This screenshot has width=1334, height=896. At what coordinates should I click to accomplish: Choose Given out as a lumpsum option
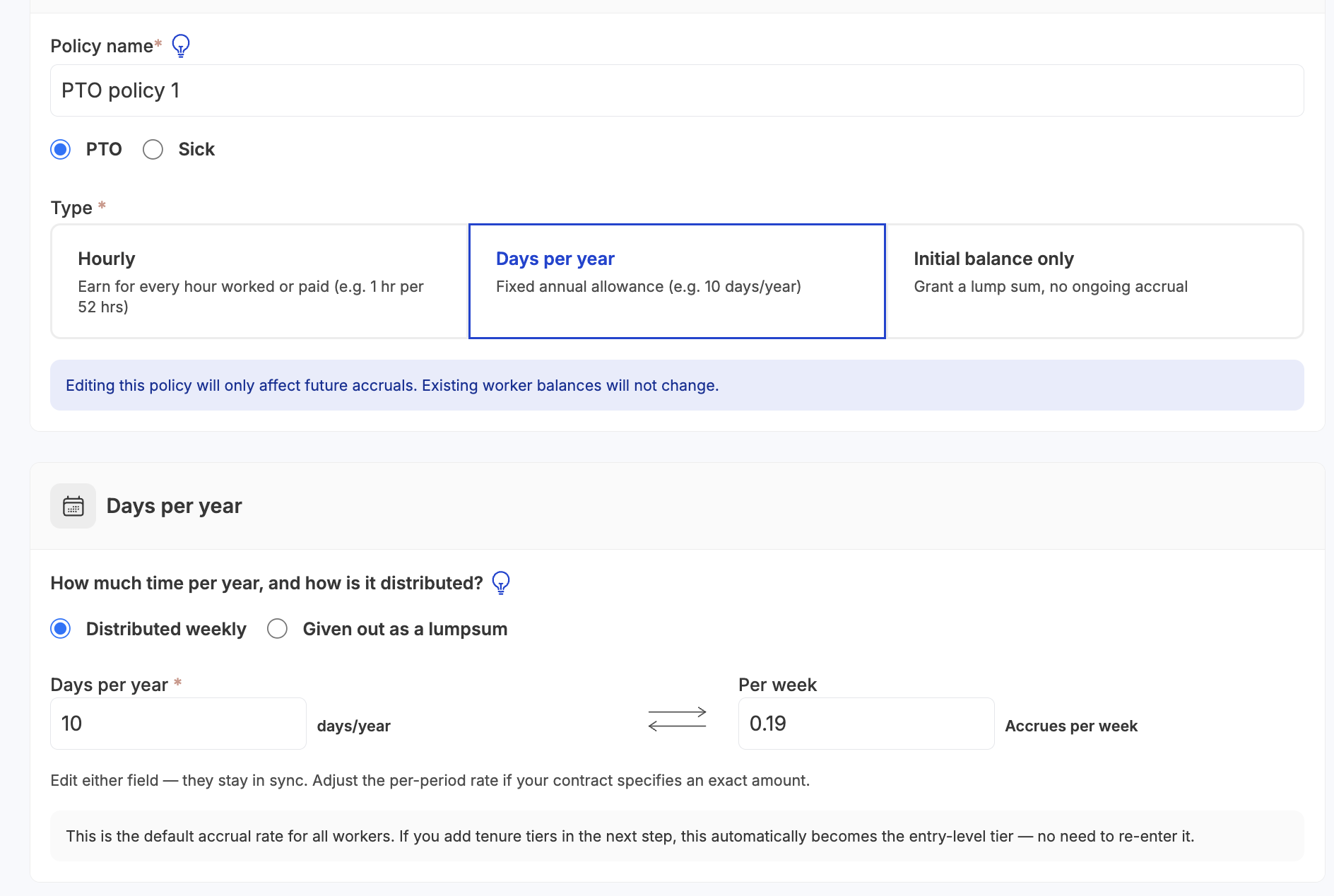(x=278, y=628)
